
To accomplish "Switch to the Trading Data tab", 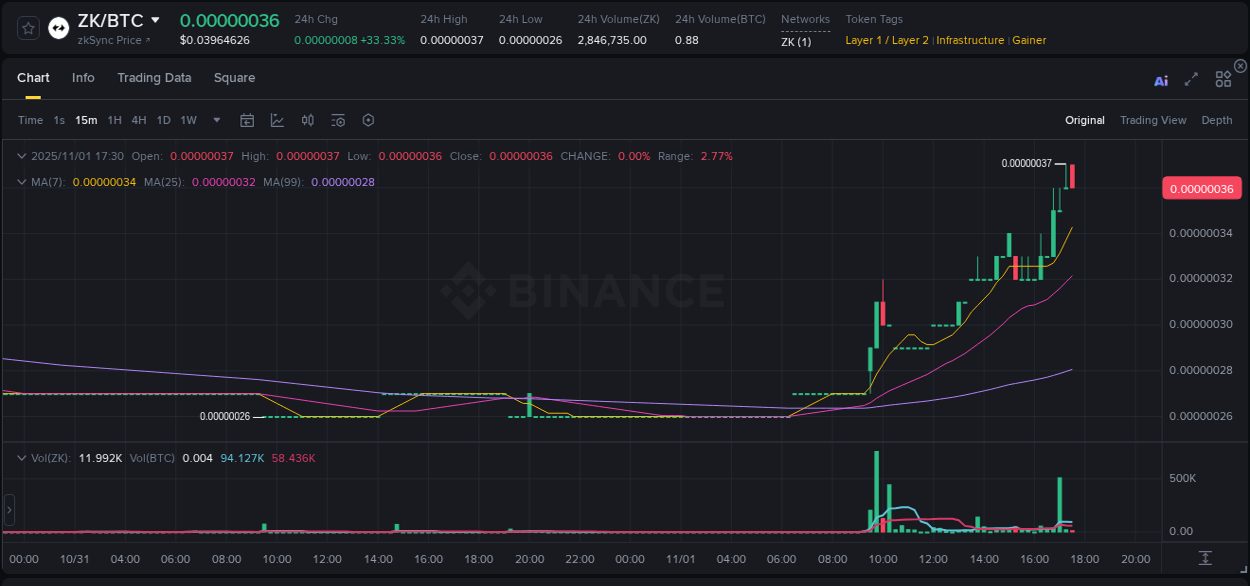I will click(154, 78).
